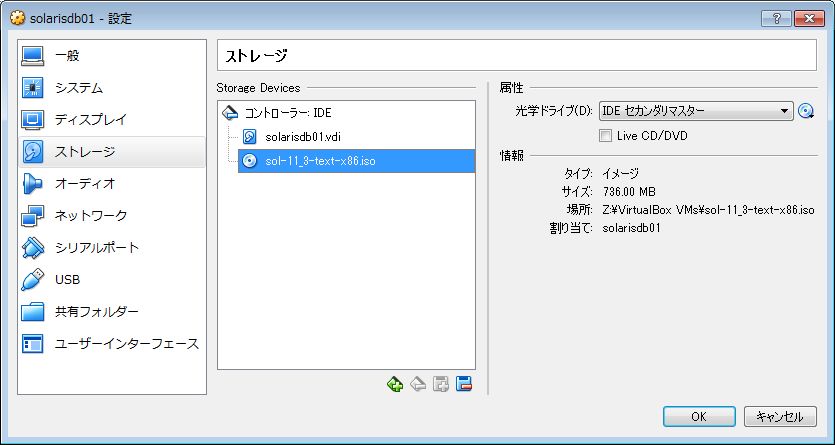Select the コントローラー: IDE tree node
835x445 pixels.
288,113
